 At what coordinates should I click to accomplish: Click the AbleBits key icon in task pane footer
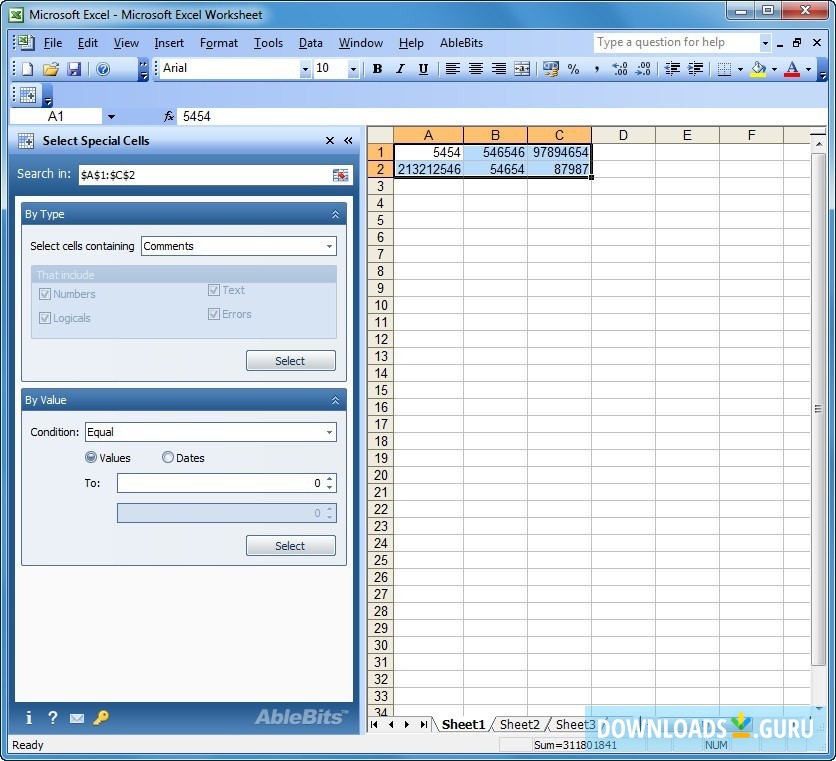[100, 718]
